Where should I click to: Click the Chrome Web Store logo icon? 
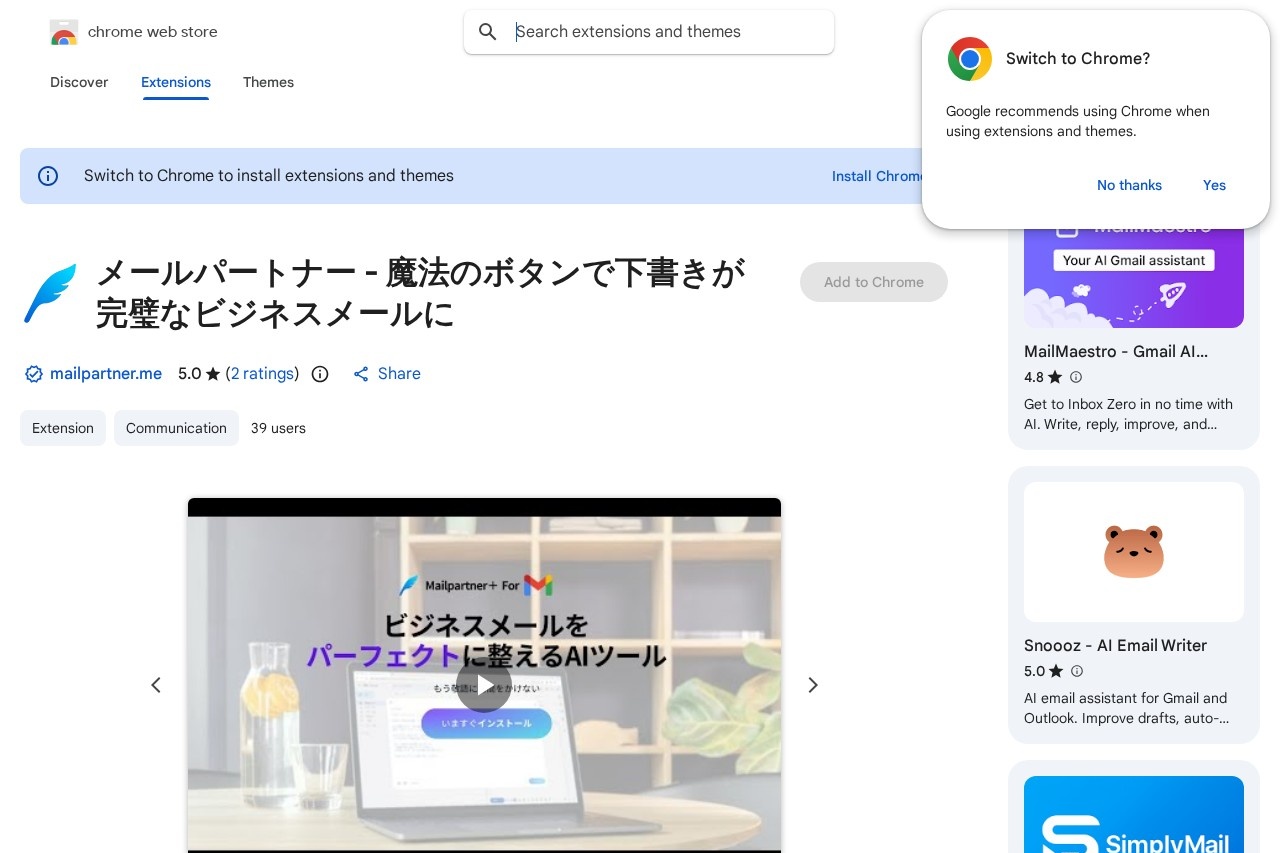[x=63, y=32]
